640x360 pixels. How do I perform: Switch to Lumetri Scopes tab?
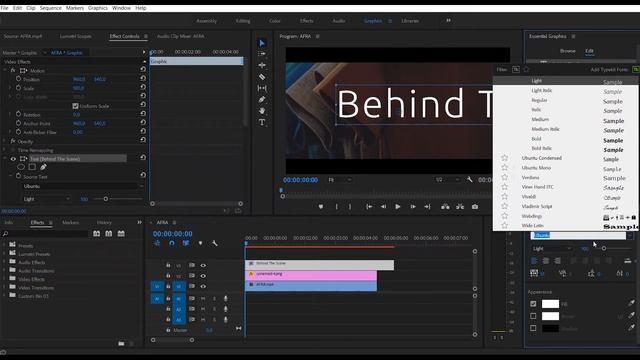[75, 36]
